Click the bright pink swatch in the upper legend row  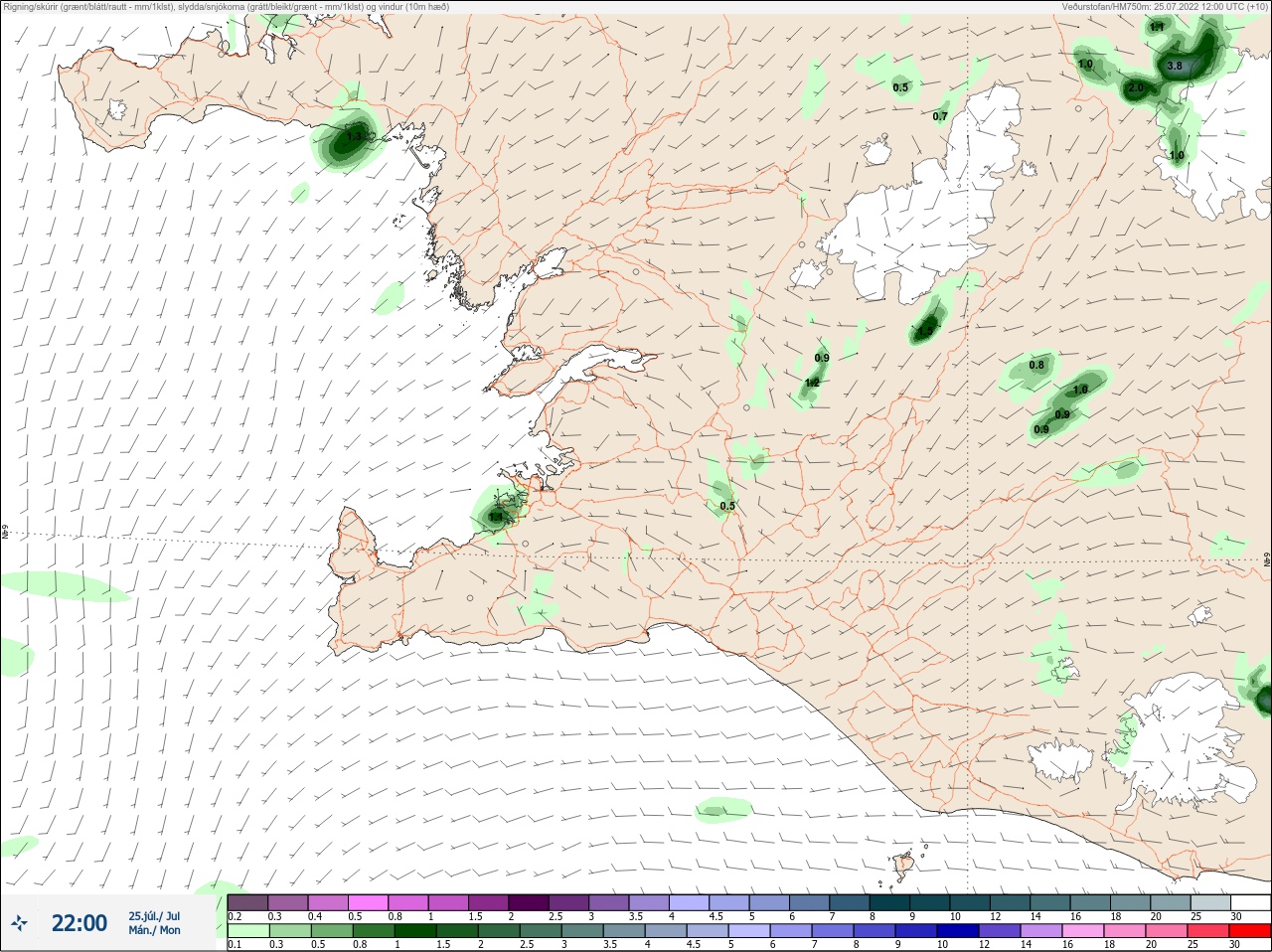coord(369,902)
